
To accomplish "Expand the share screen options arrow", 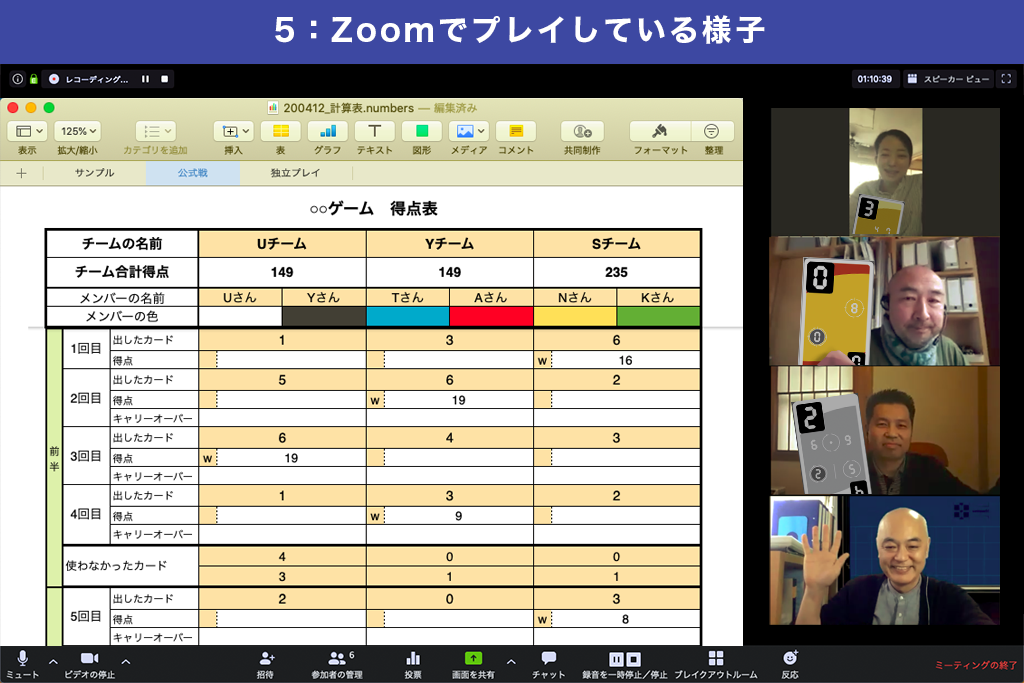I will click(511, 661).
